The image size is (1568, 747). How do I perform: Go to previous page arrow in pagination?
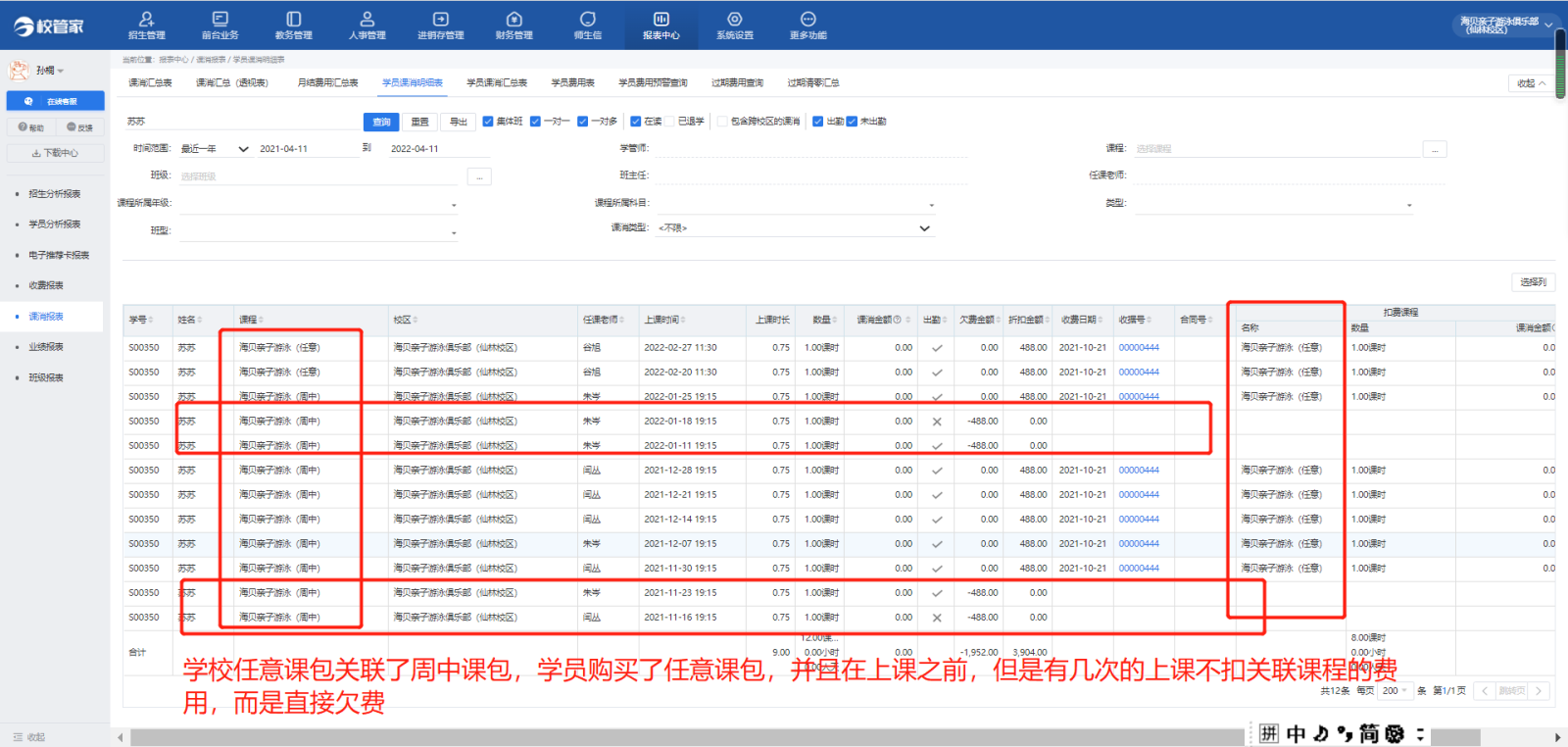tap(1484, 691)
